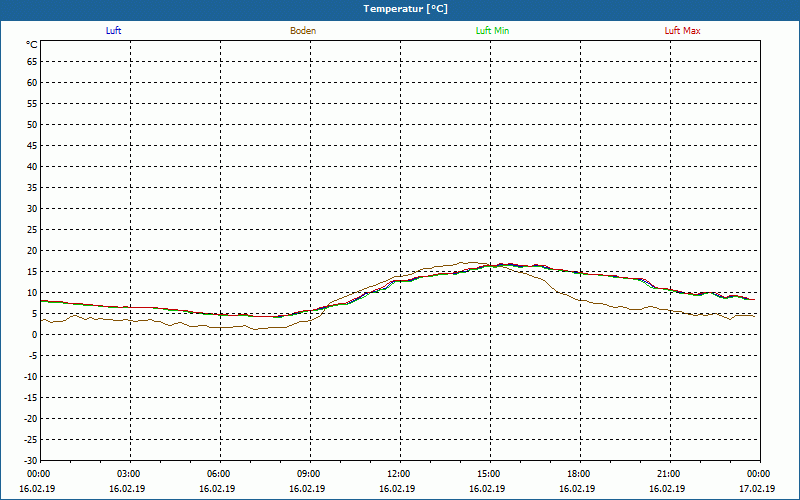
Task: Click the 0 value on y-axis
Action: pyautogui.click(x=35, y=335)
